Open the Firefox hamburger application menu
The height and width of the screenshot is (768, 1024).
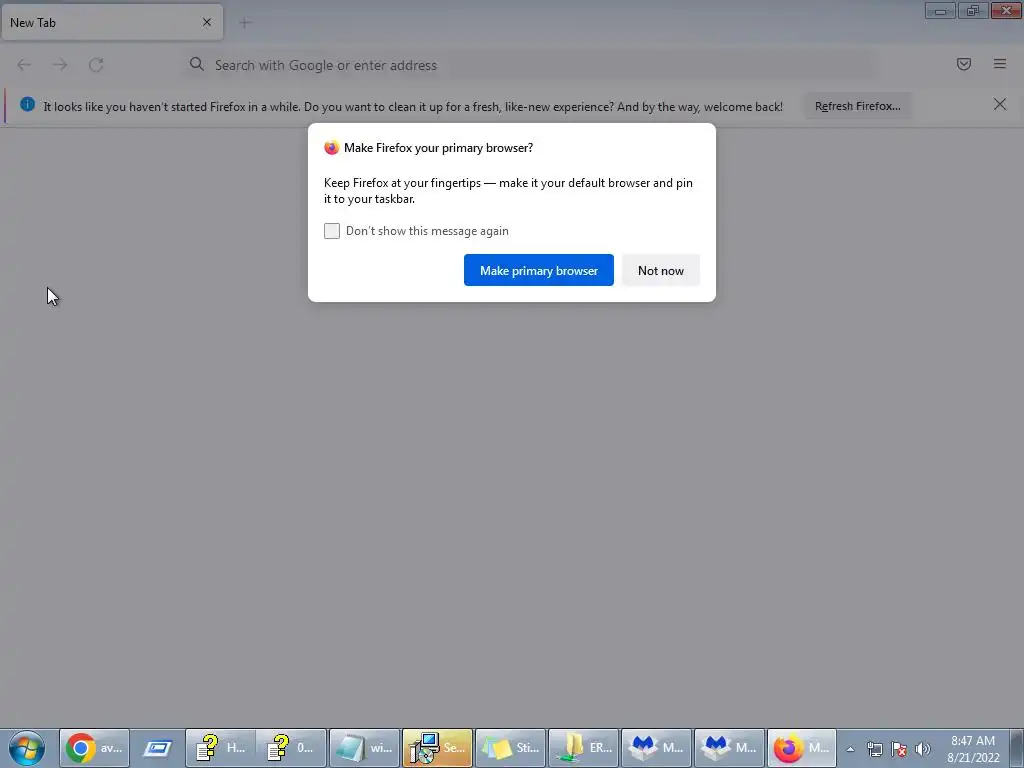[999, 64]
